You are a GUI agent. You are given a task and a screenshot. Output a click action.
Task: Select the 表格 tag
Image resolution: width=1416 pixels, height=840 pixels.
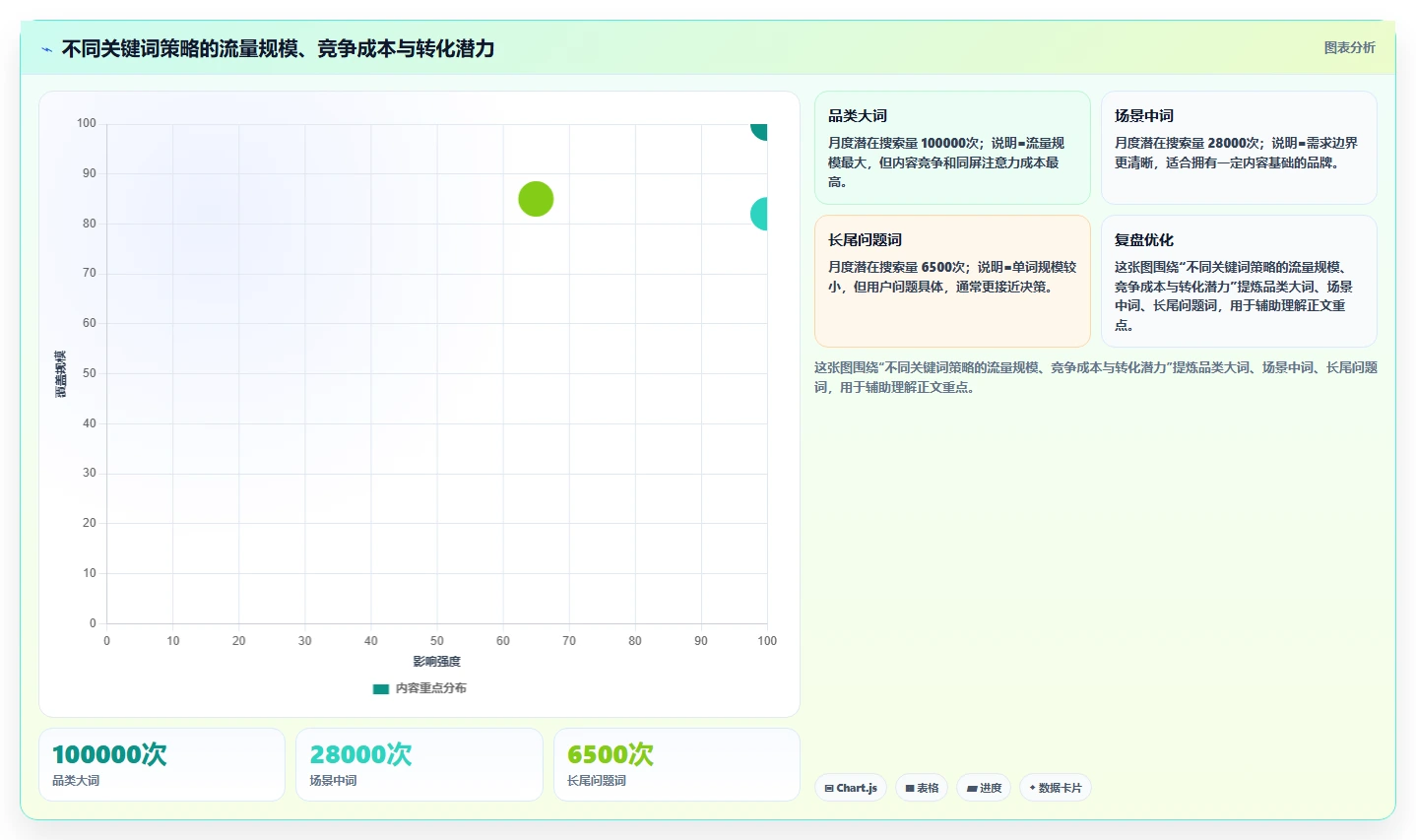(922, 788)
